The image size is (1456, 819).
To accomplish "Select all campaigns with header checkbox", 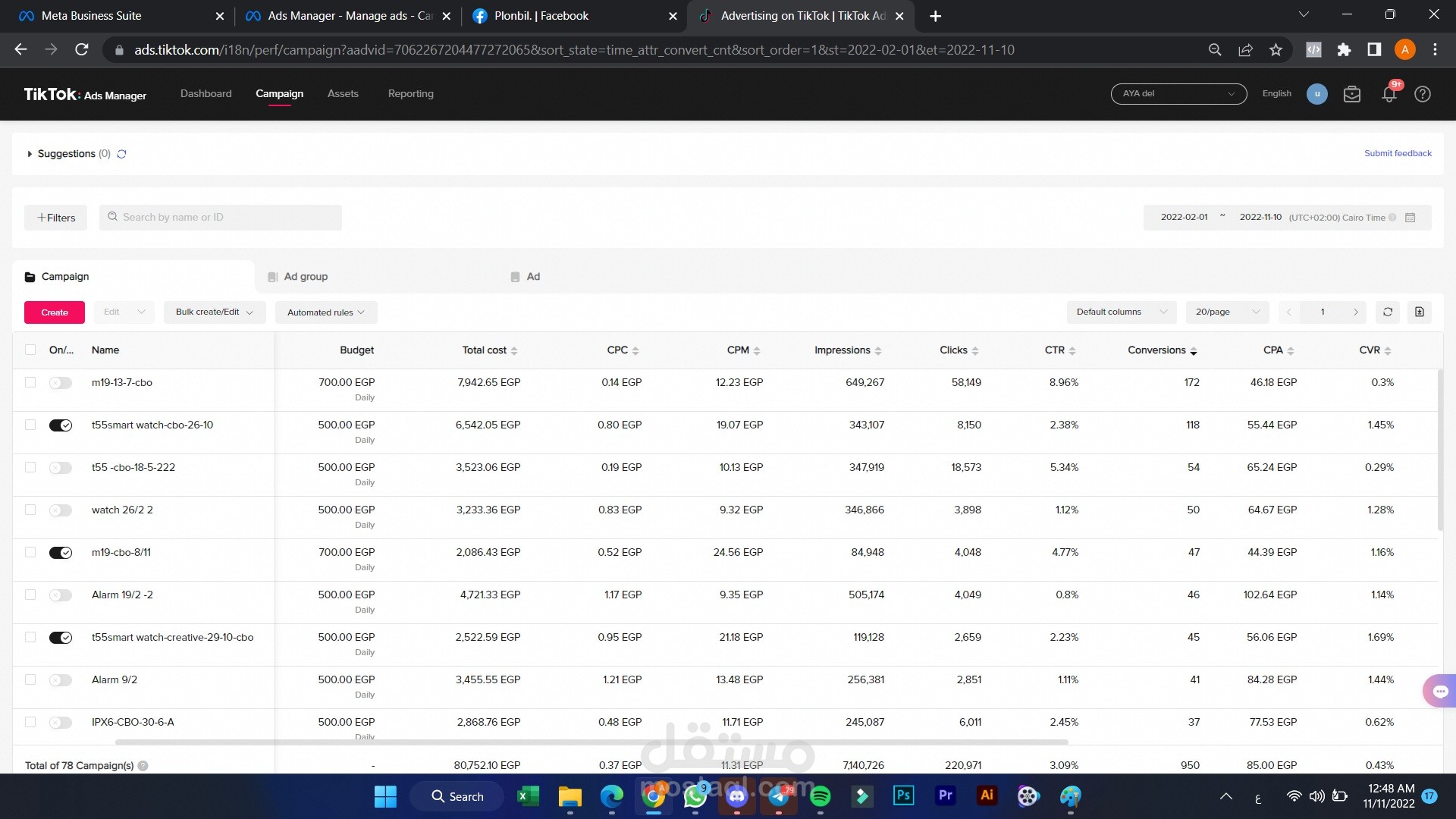I will tap(30, 350).
